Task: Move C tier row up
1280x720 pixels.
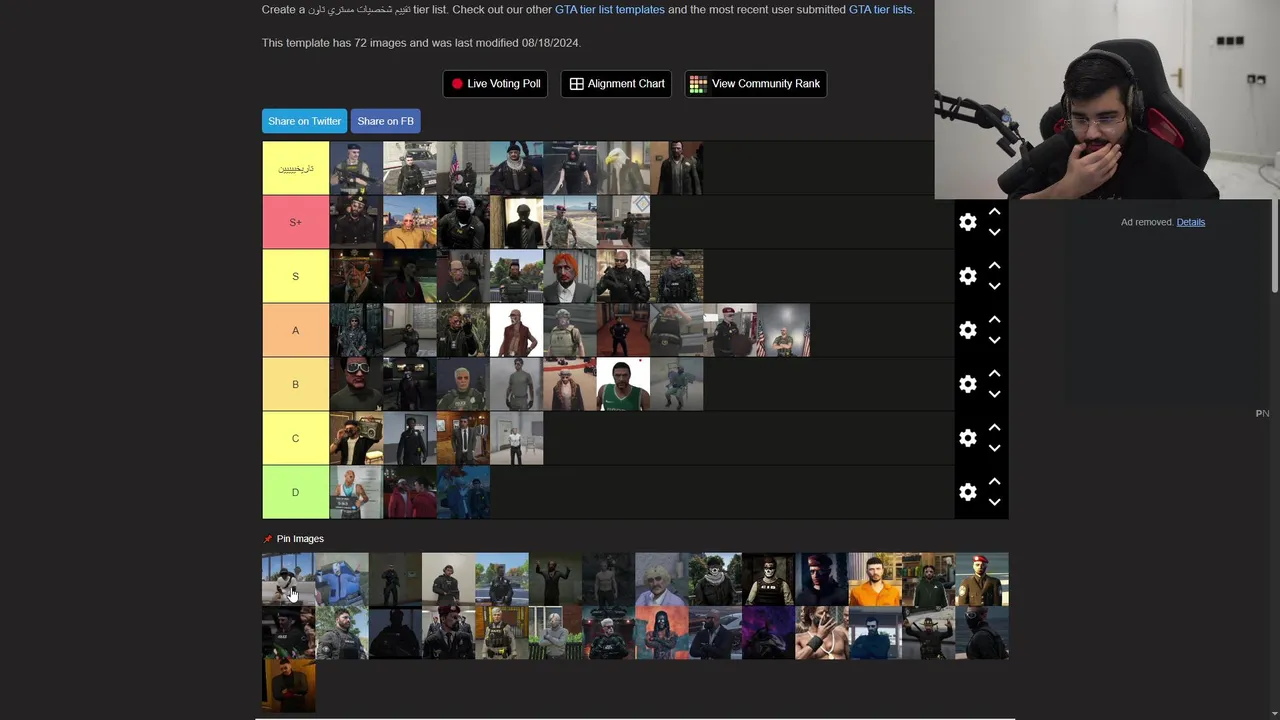Action: 994,428
